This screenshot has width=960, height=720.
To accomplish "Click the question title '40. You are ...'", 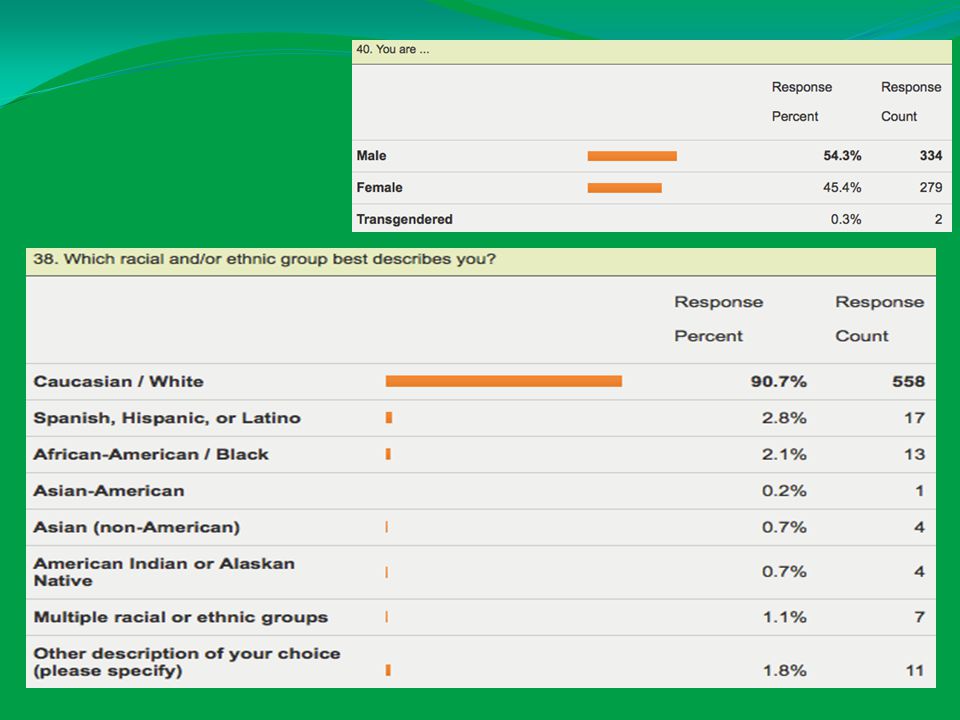I will click(x=392, y=50).
